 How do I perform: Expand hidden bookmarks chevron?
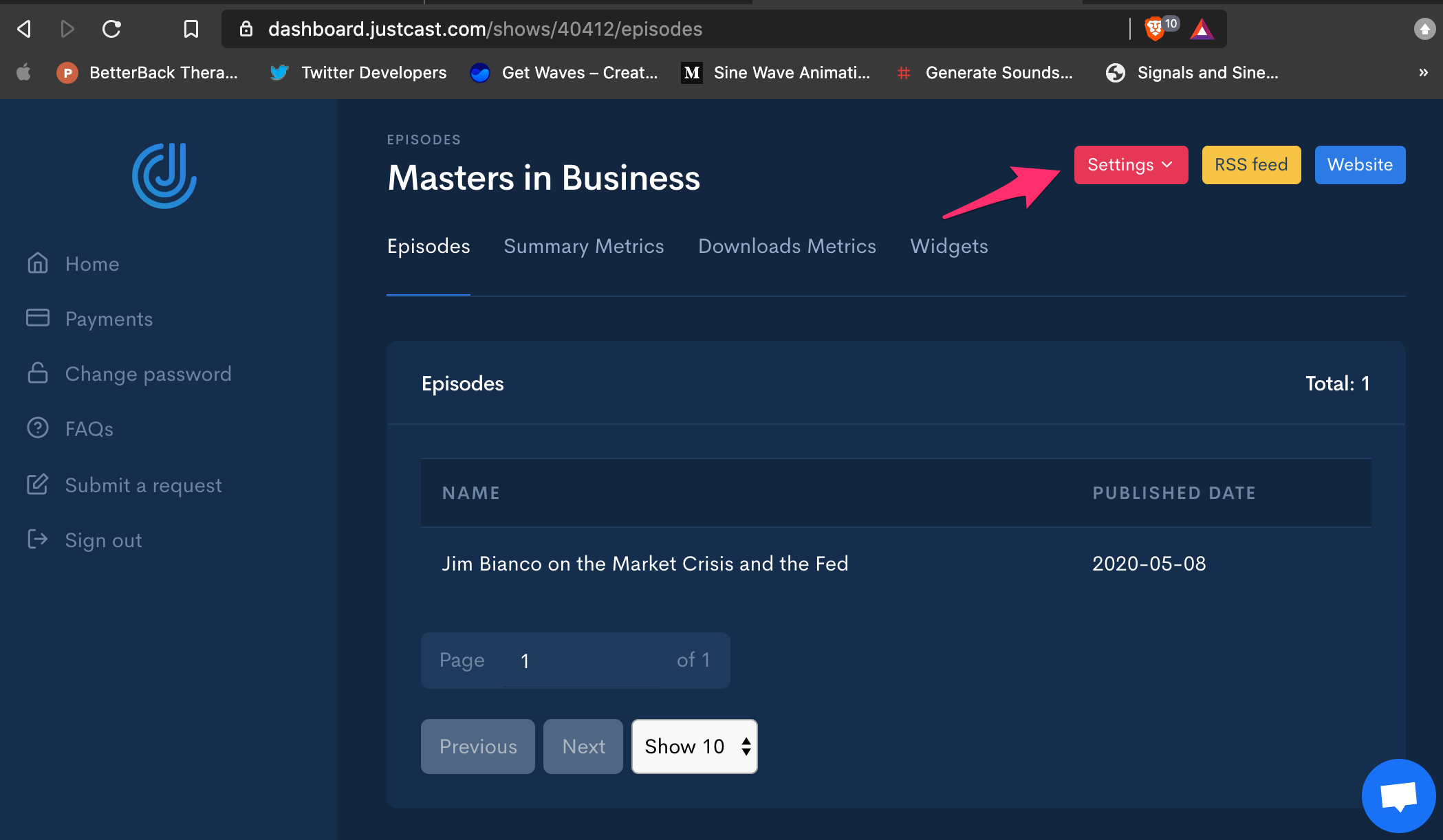(x=1423, y=72)
